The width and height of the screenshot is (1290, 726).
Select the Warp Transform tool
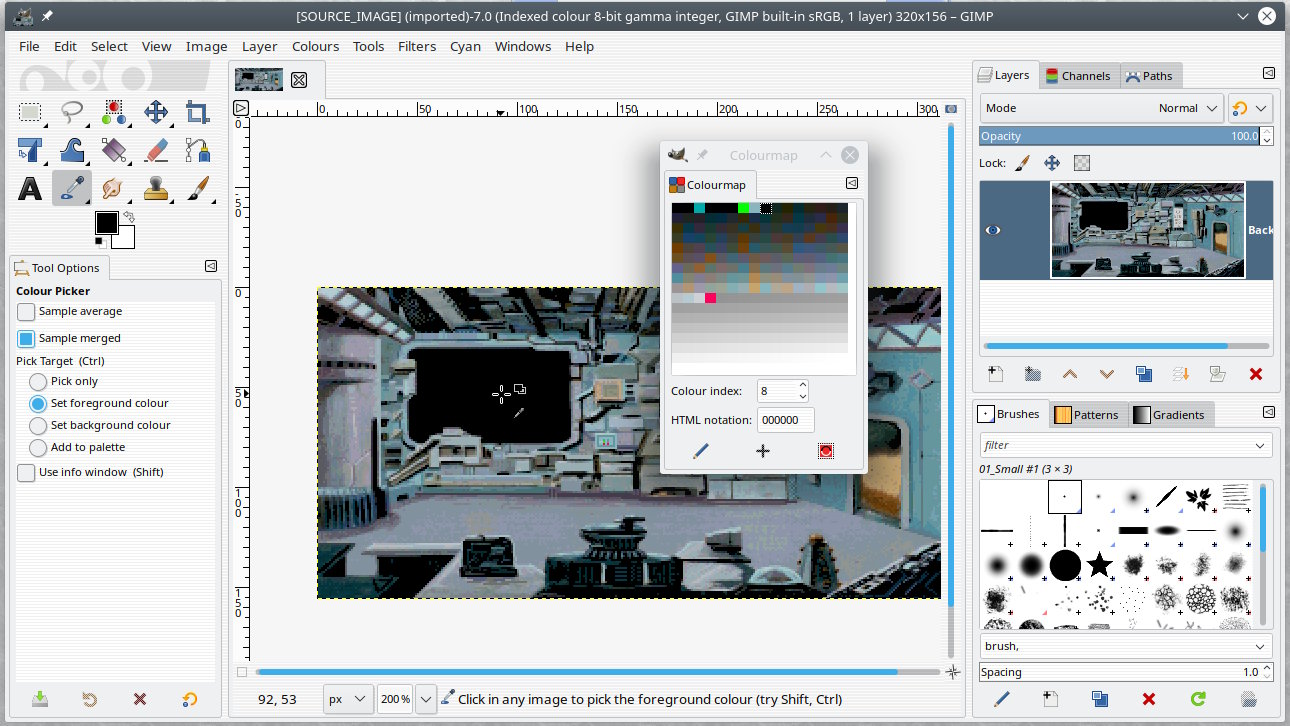(x=72, y=150)
